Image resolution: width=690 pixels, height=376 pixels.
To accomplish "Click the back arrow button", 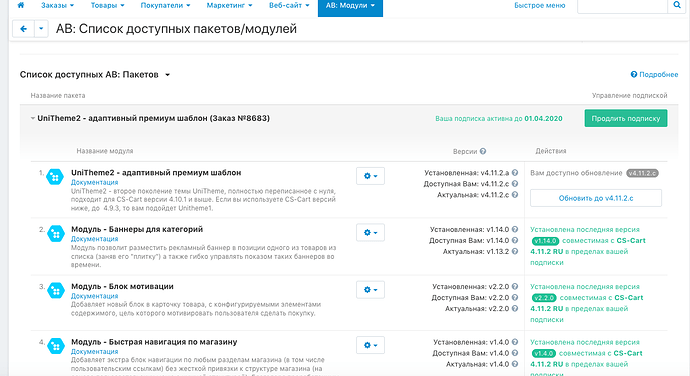I will tap(23, 29).
